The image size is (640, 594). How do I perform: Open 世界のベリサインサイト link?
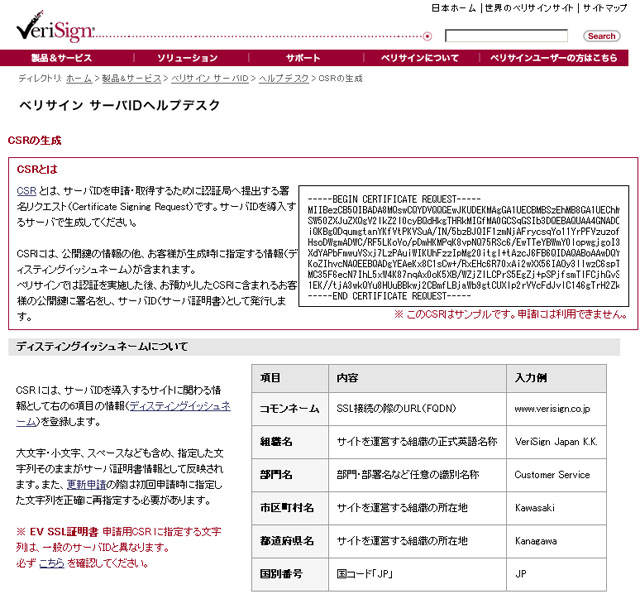click(x=529, y=8)
